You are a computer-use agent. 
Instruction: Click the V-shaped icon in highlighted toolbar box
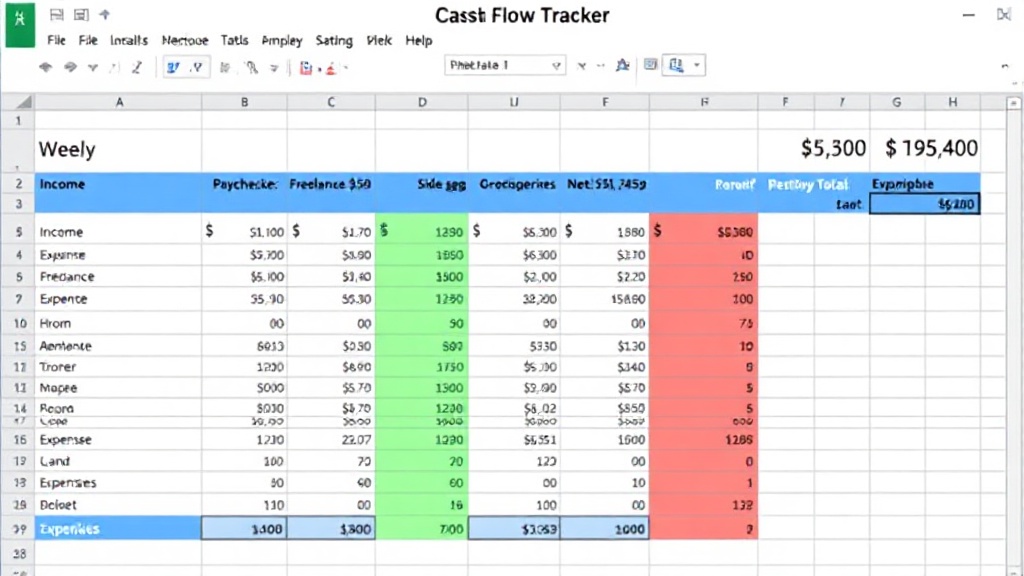click(x=197, y=67)
